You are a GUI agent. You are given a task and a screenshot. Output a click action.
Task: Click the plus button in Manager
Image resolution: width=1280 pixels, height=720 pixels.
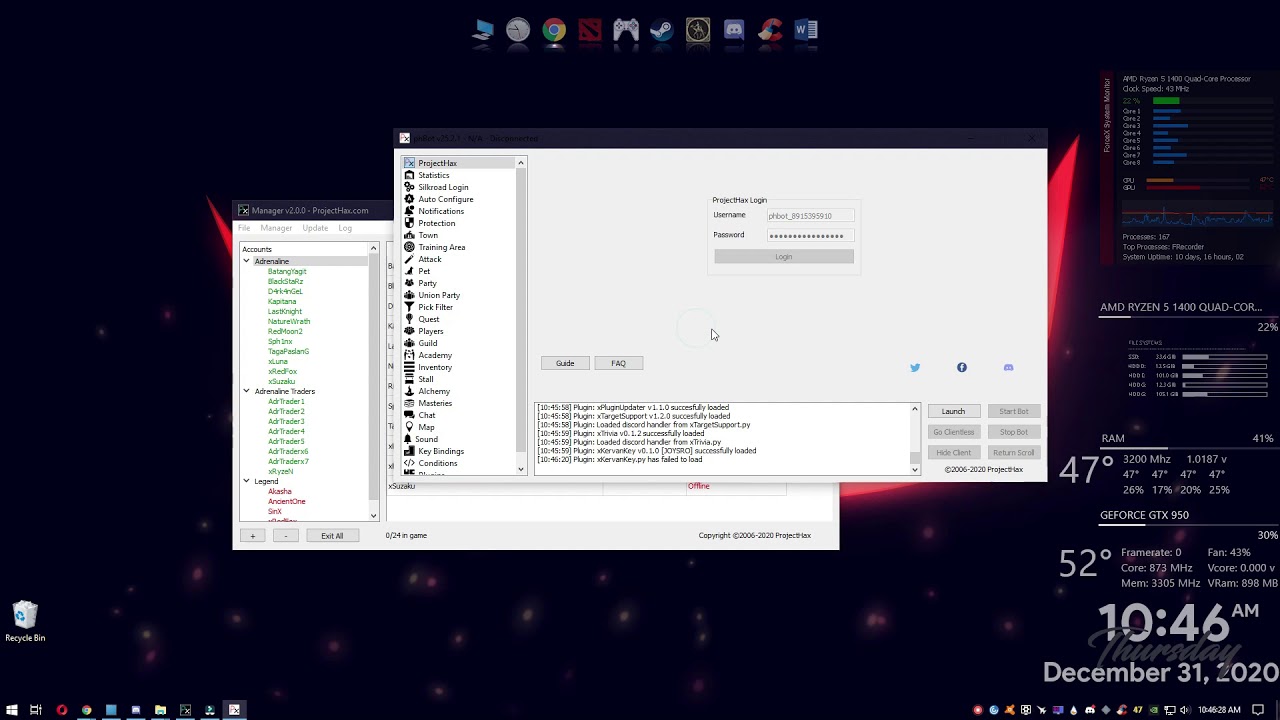pos(252,536)
